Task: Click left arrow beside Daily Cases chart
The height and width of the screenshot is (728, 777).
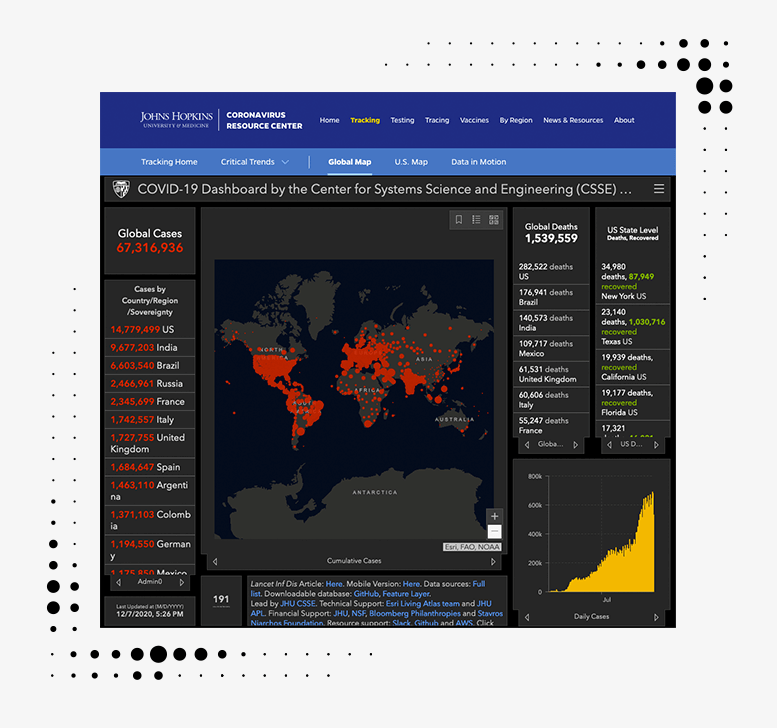Action: [x=528, y=617]
